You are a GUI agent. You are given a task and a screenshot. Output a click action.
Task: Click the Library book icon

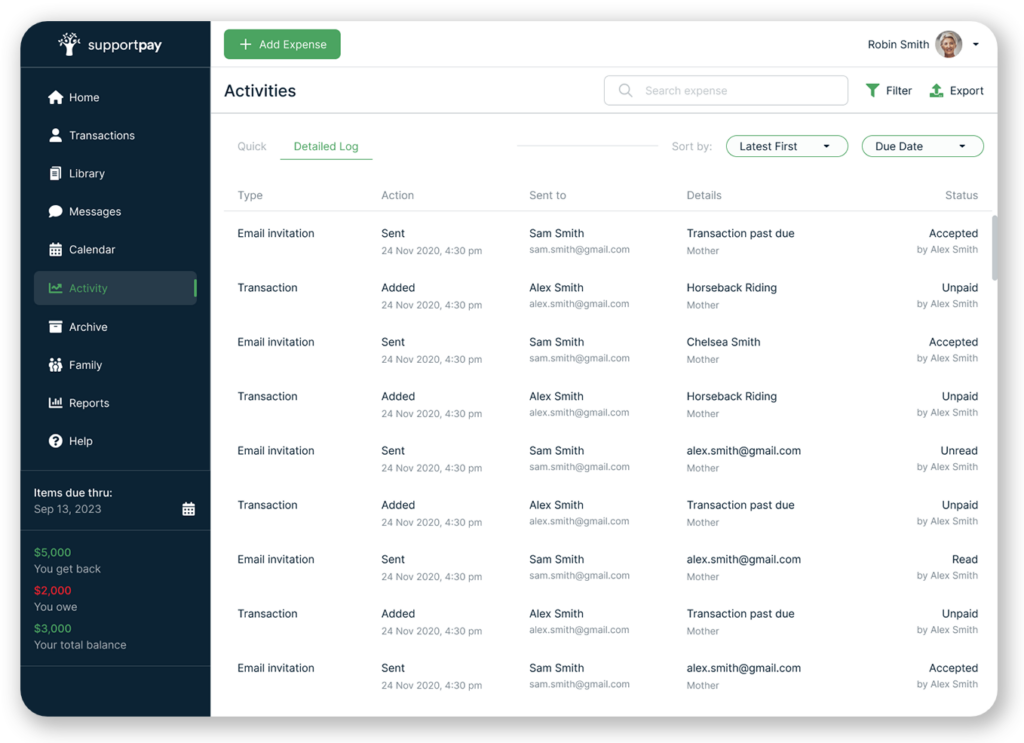[x=56, y=173]
